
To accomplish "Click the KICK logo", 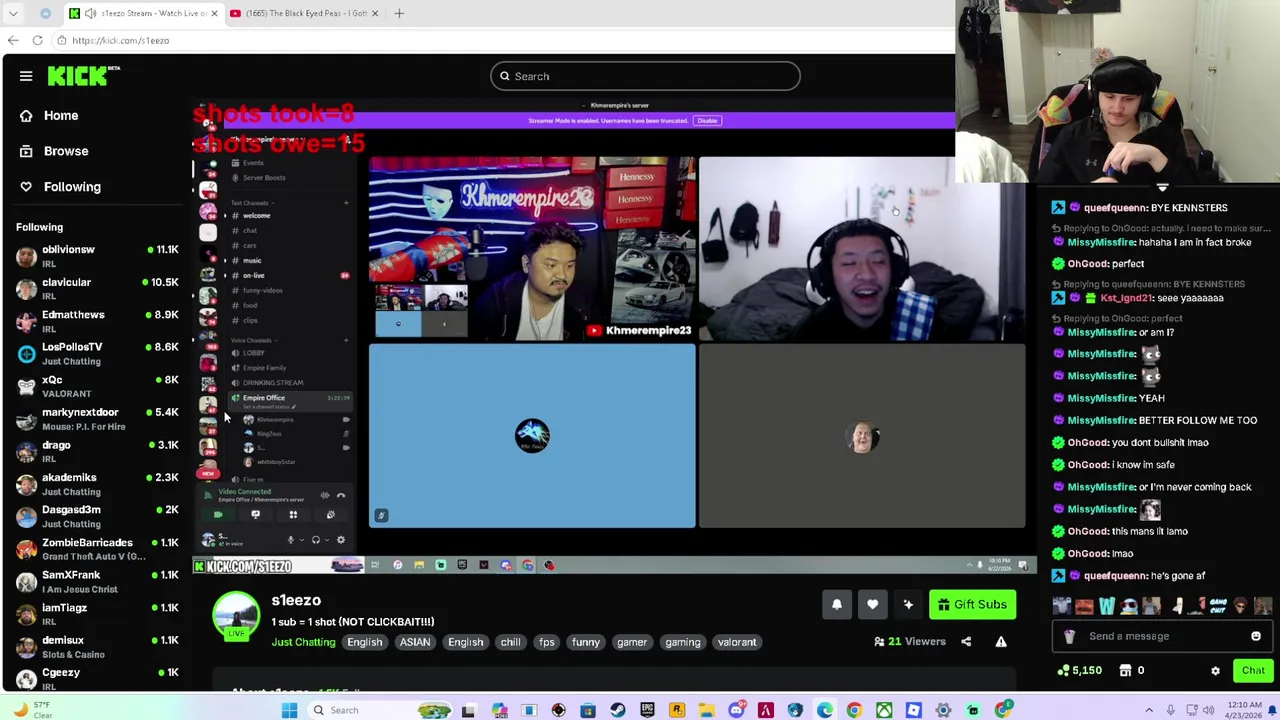I will click(84, 76).
